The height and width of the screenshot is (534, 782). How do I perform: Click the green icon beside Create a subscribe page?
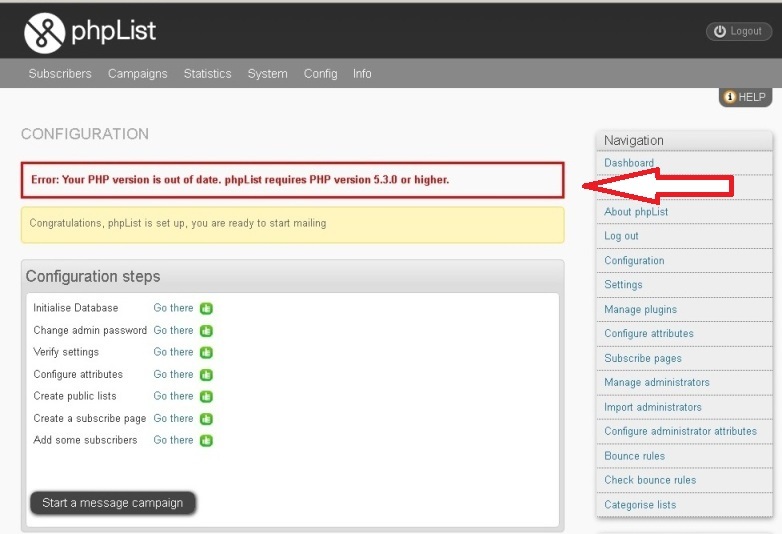coord(206,419)
